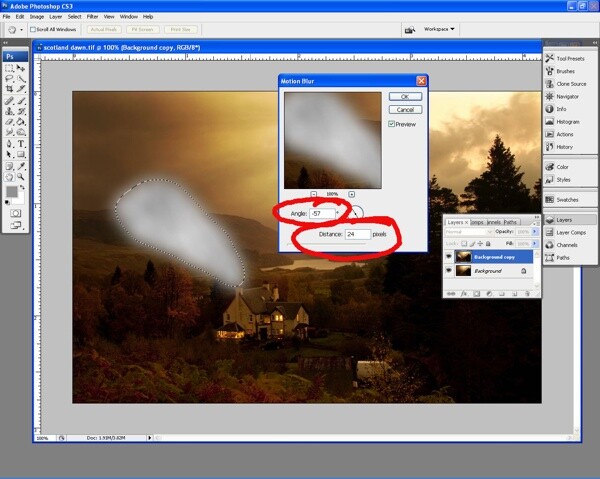Open the layer blending mode dropdown
The height and width of the screenshot is (479, 600).
469,232
